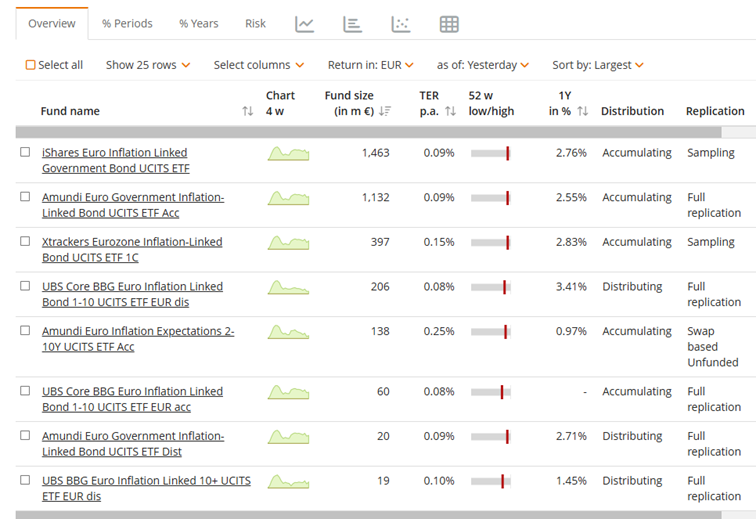Image resolution: width=756 pixels, height=519 pixels.
Task: Open the table grid view icon
Action: [x=449, y=24]
